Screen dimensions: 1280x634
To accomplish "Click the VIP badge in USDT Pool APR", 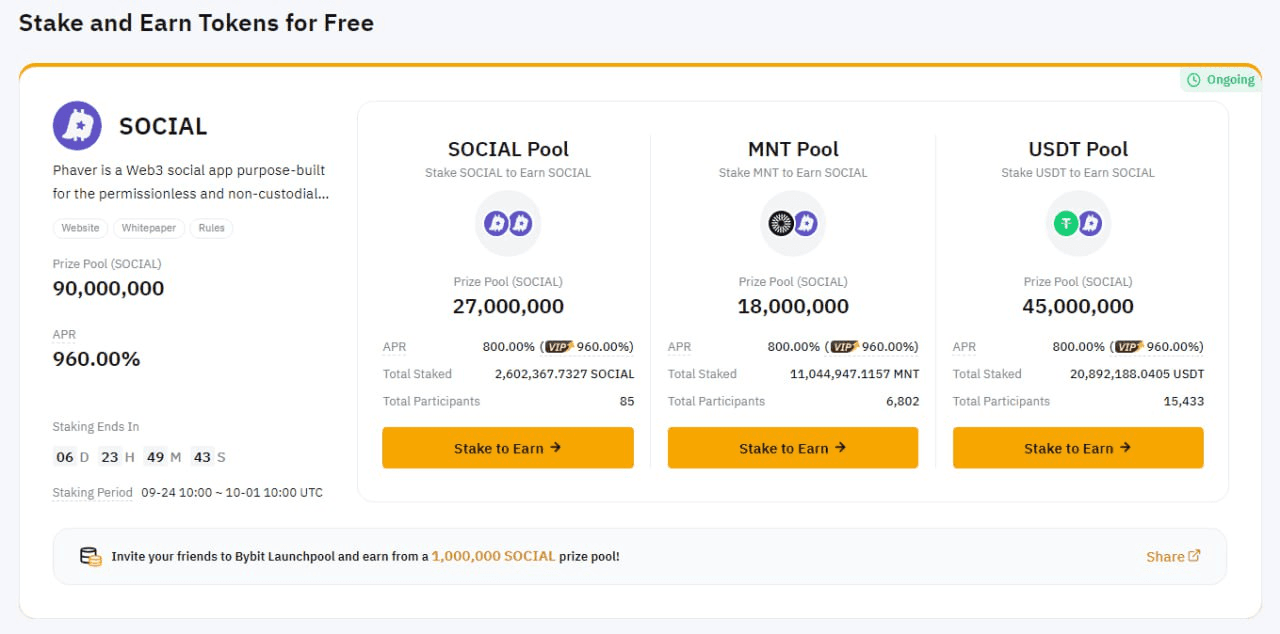I will [1129, 347].
